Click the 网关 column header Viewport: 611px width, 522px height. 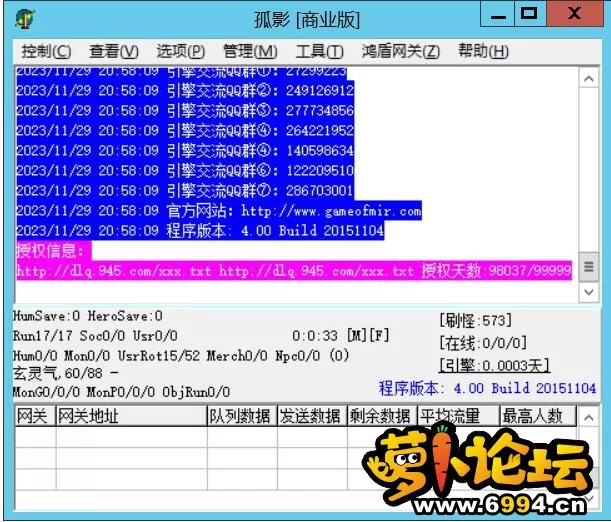click(35, 416)
